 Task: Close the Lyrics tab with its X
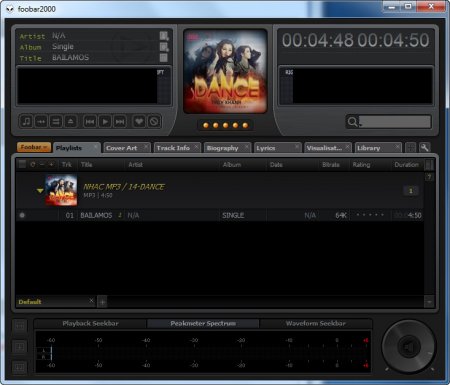point(297,147)
